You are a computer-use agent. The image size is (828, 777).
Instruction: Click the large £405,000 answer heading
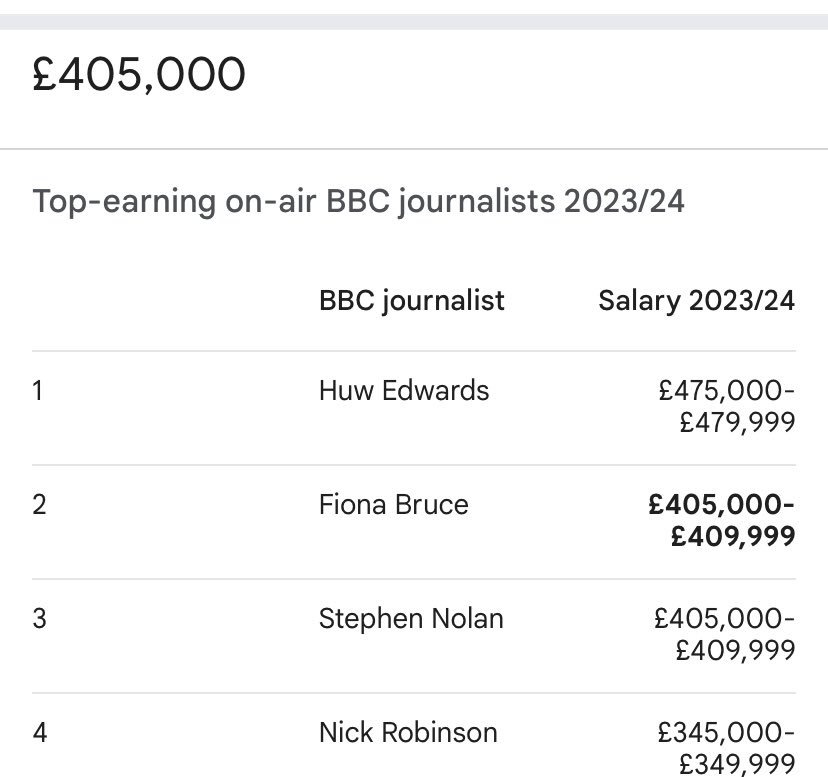139,75
